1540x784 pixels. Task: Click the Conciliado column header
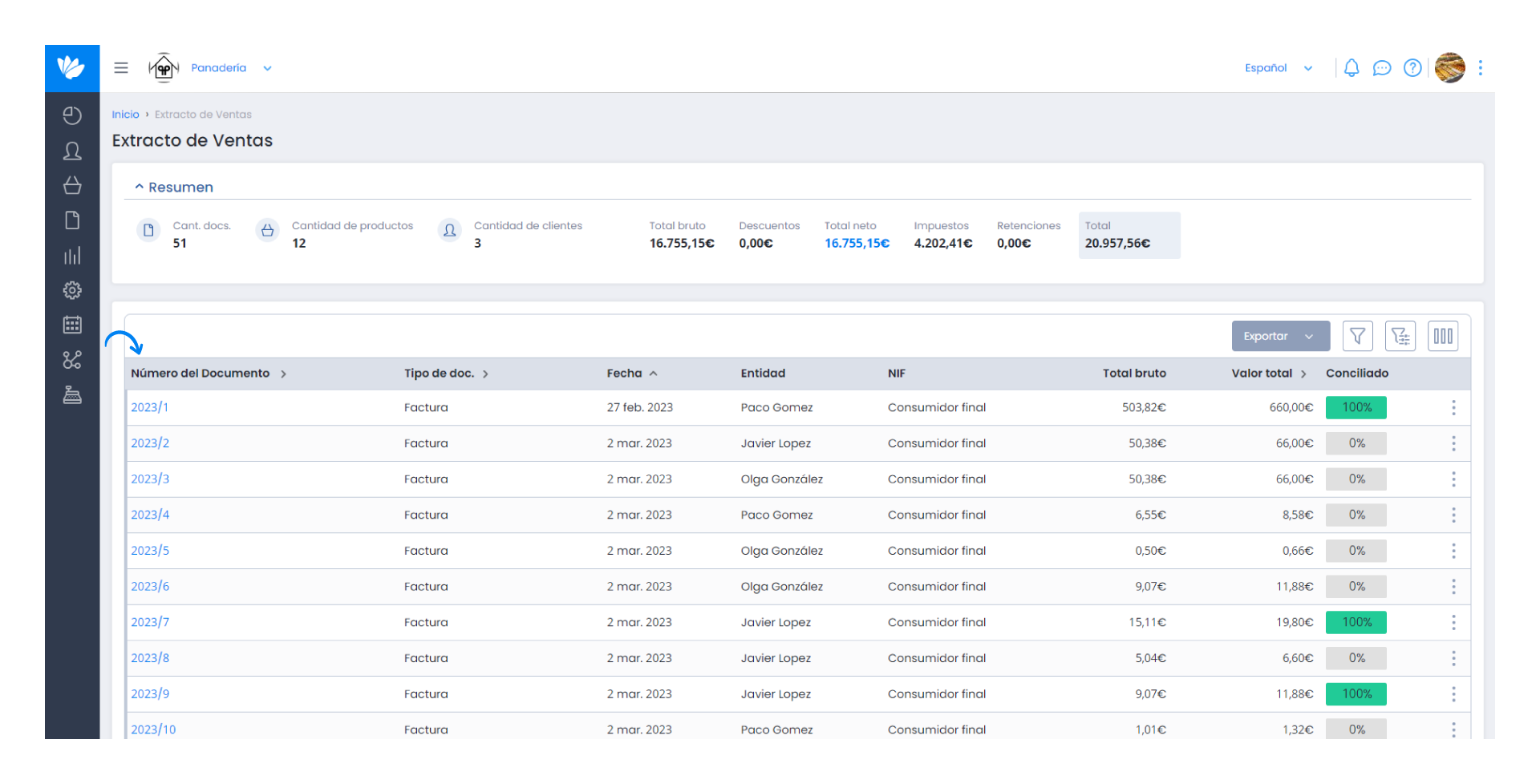click(x=1357, y=374)
